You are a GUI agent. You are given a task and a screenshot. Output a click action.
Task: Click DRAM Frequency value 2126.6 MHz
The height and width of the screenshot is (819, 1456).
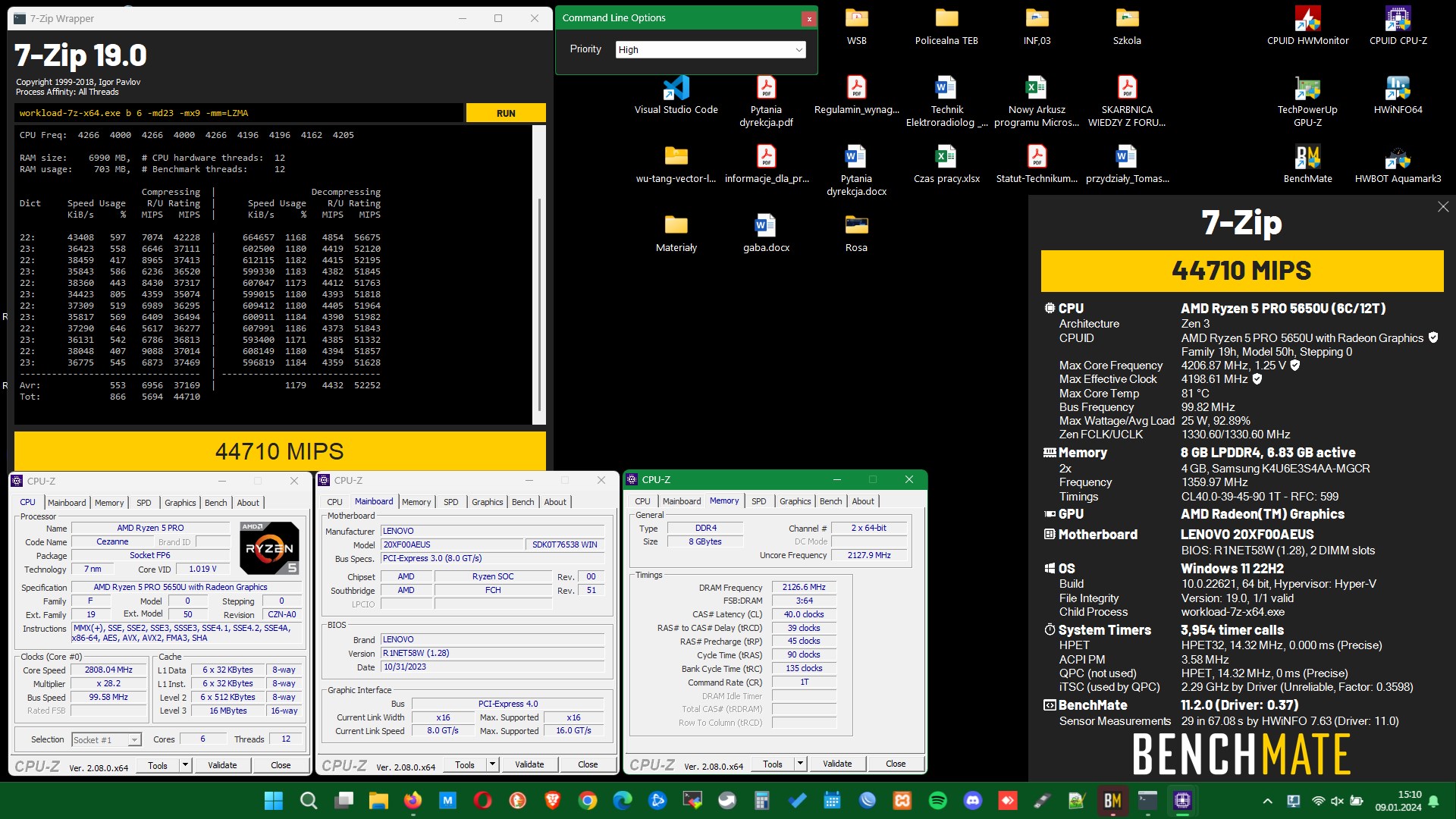coord(804,587)
